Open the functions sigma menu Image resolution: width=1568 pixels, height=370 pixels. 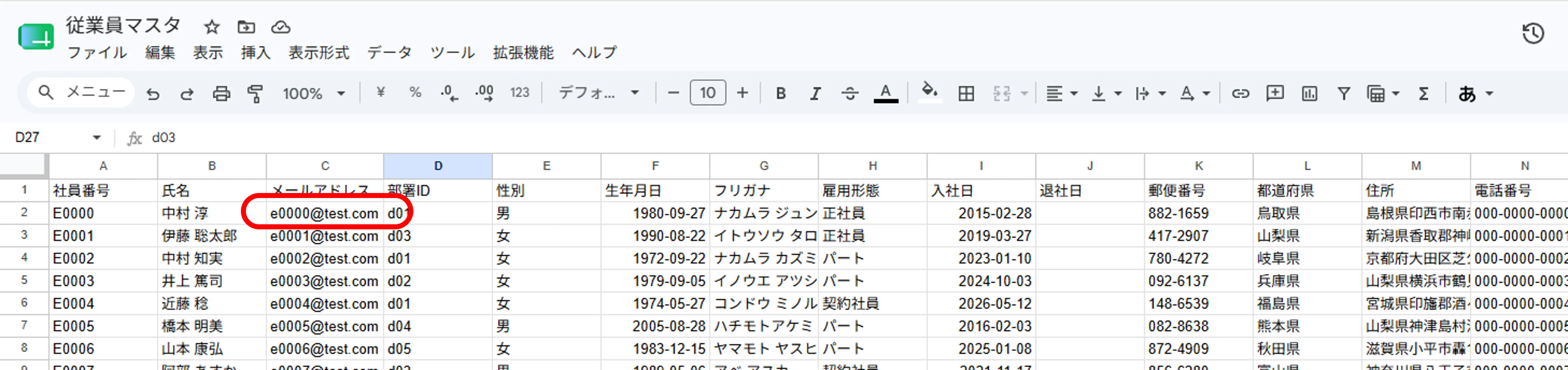1423,93
